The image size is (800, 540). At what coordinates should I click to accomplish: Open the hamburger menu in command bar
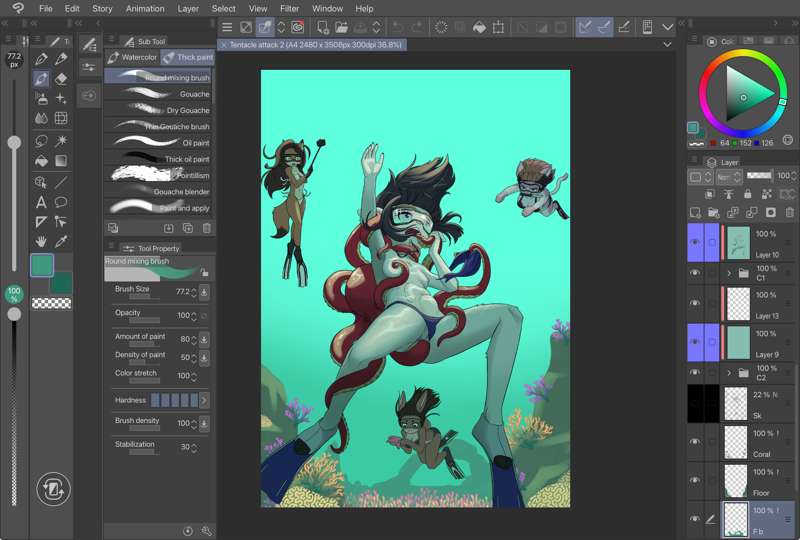[227, 27]
